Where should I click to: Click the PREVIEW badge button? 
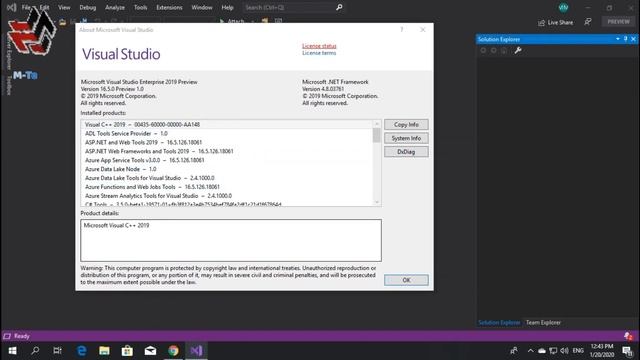[618, 22]
